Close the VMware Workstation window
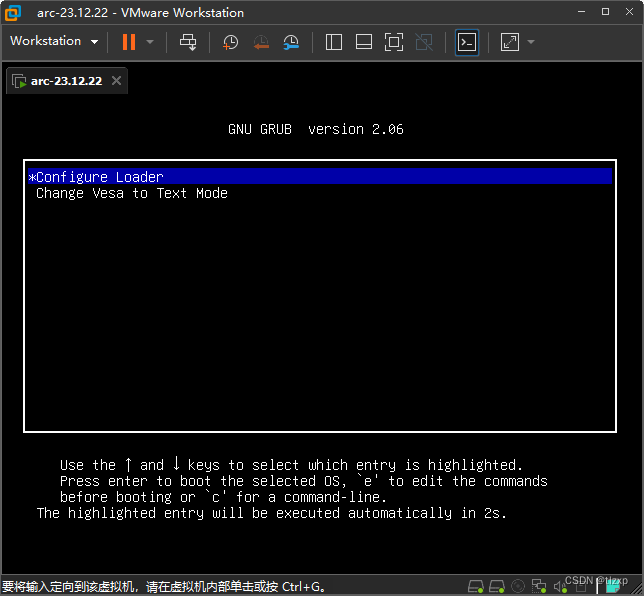 629,12
